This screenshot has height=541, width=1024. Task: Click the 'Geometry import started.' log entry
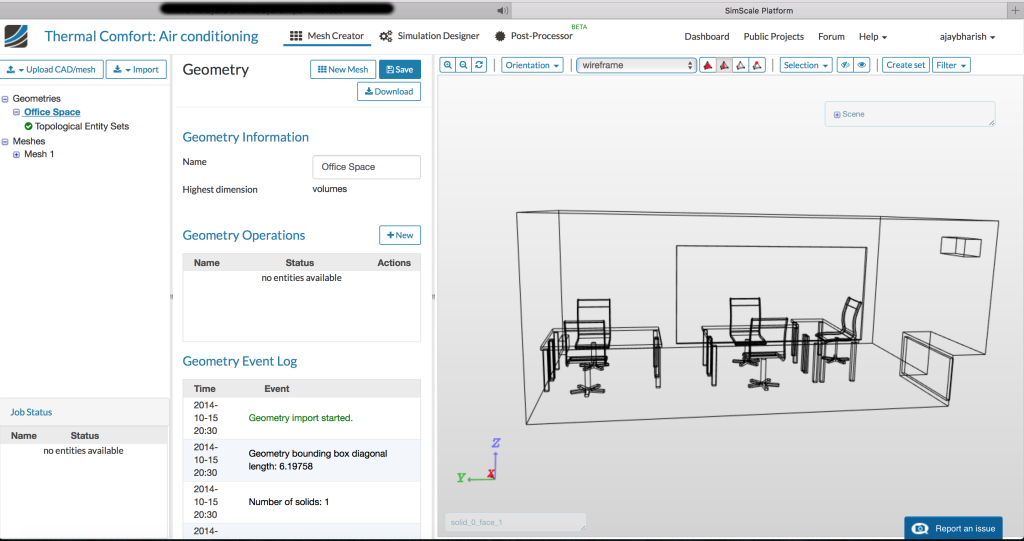click(x=300, y=418)
